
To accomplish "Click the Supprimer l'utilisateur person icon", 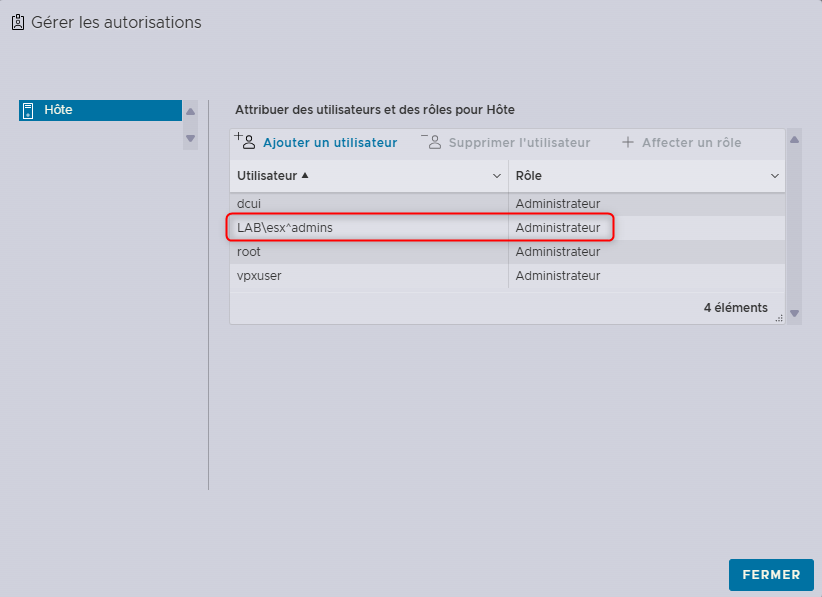I will 434,142.
